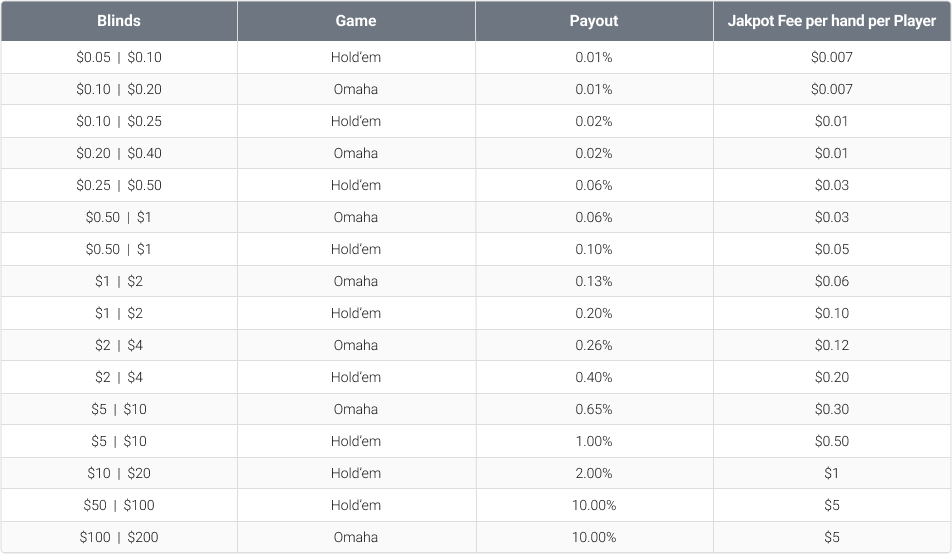Click the 0.65% payout value

(594, 409)
